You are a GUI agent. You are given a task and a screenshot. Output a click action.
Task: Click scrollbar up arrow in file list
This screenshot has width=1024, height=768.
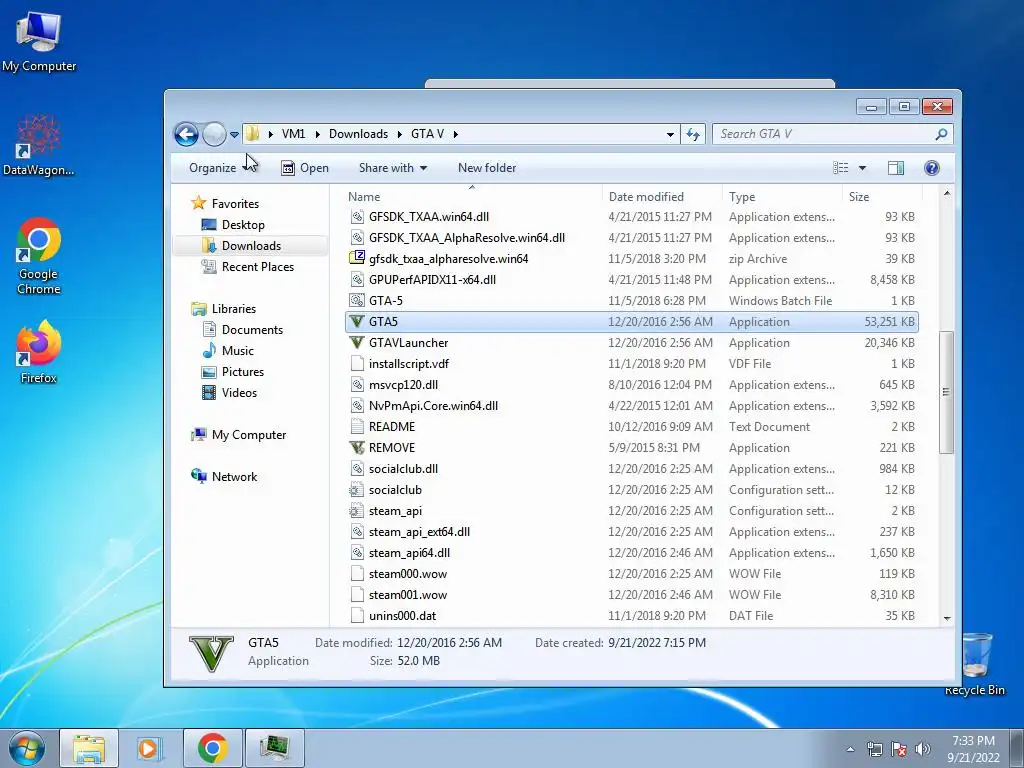pos(947,194)
